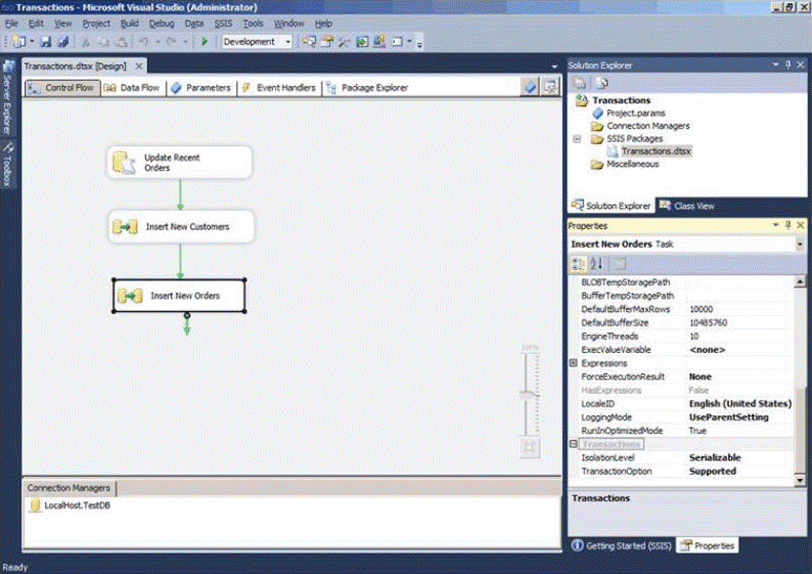Click the designer zoom slider
This screenshot has height=574, width=812.
[x=529, y=396]
